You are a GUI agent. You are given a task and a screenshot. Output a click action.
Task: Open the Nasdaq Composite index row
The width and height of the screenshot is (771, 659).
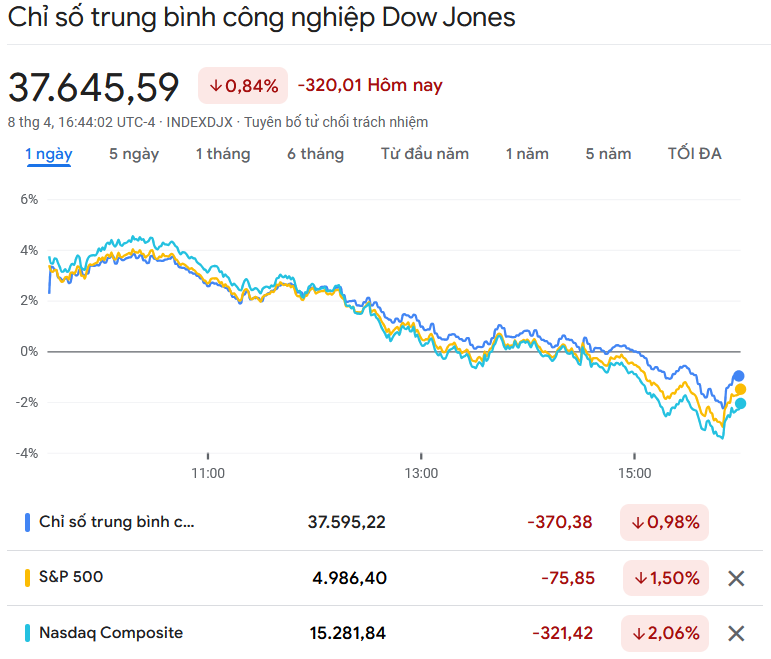pos(111,633)
